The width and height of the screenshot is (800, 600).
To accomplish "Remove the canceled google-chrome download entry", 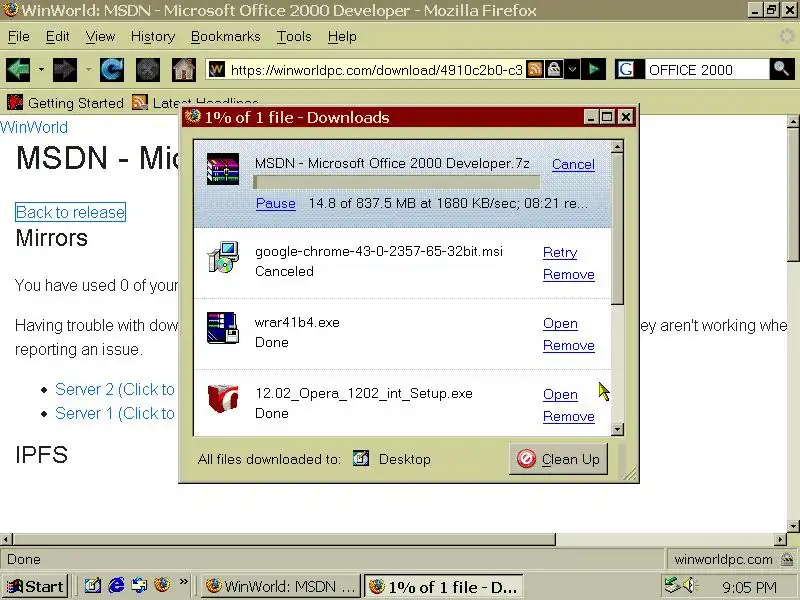I will [x=568, y=274].
